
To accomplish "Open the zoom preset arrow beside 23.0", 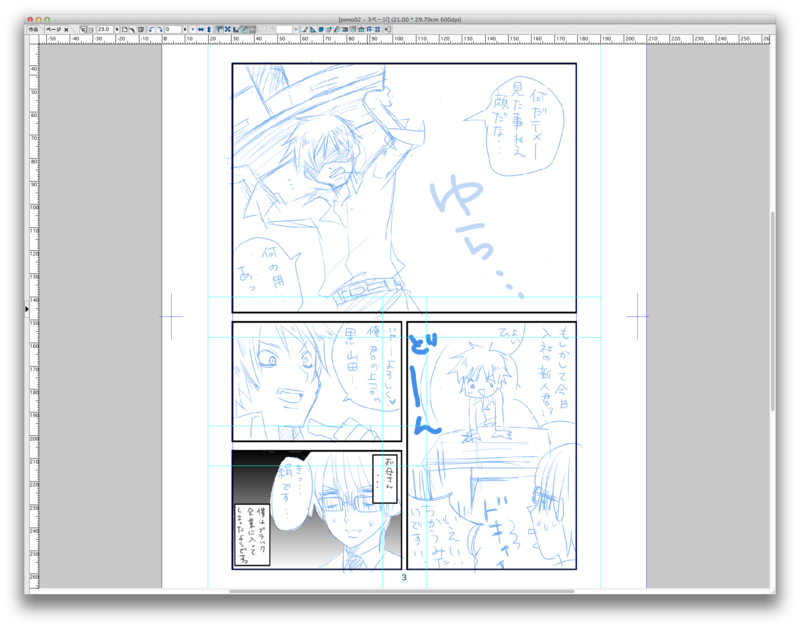I will (x=117, y=30).
